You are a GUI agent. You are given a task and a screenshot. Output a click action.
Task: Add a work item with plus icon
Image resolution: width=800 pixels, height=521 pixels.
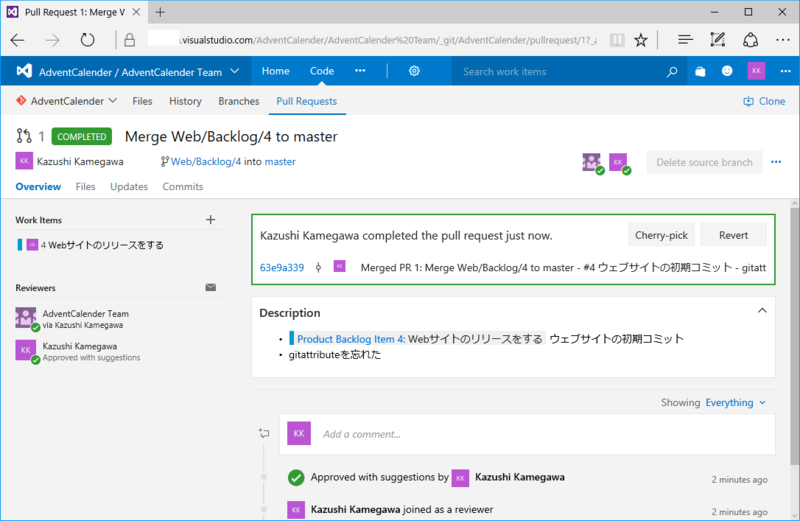click(211, 219)
